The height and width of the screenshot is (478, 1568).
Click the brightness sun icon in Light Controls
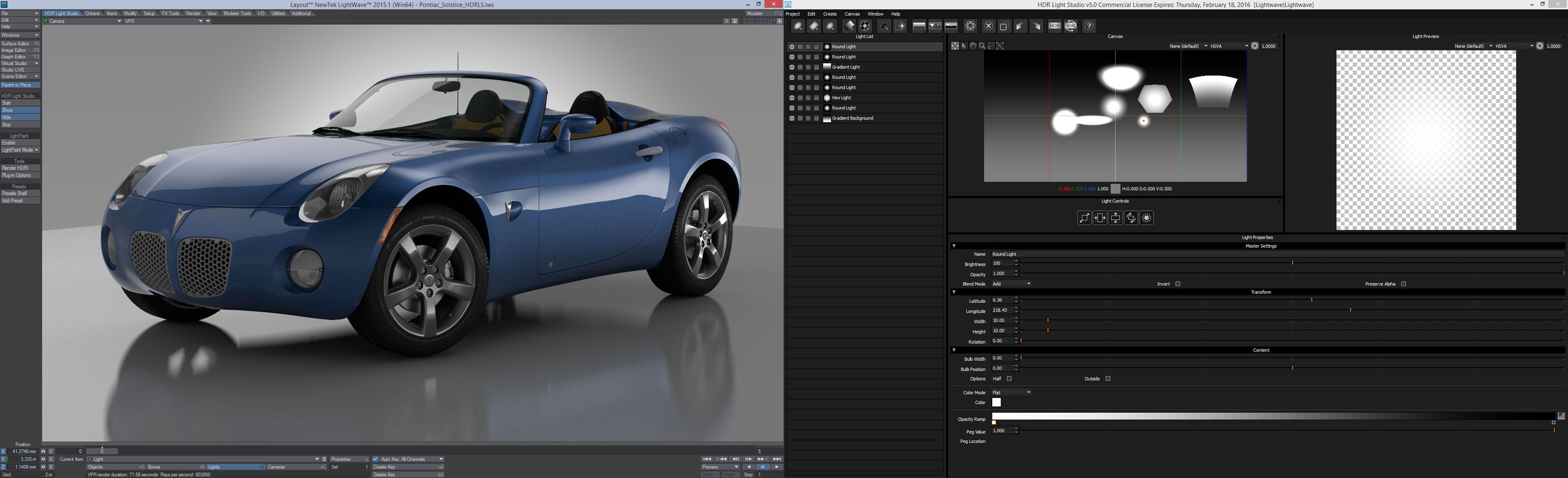(x=1147, y=218)
